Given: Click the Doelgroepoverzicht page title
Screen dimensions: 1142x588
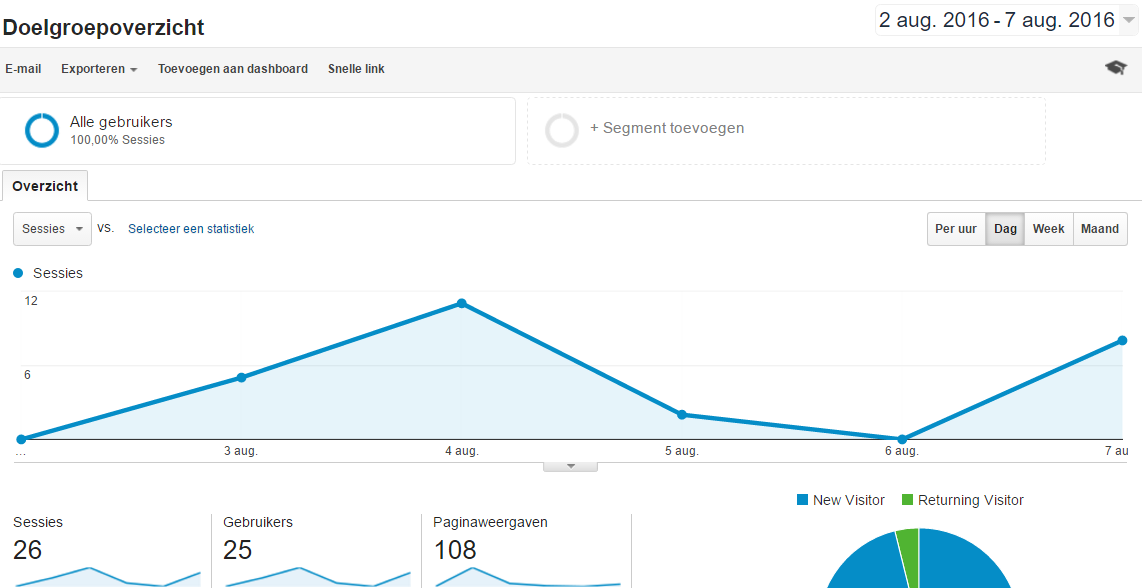Looking at the screenshot, I should coord(103,28).
